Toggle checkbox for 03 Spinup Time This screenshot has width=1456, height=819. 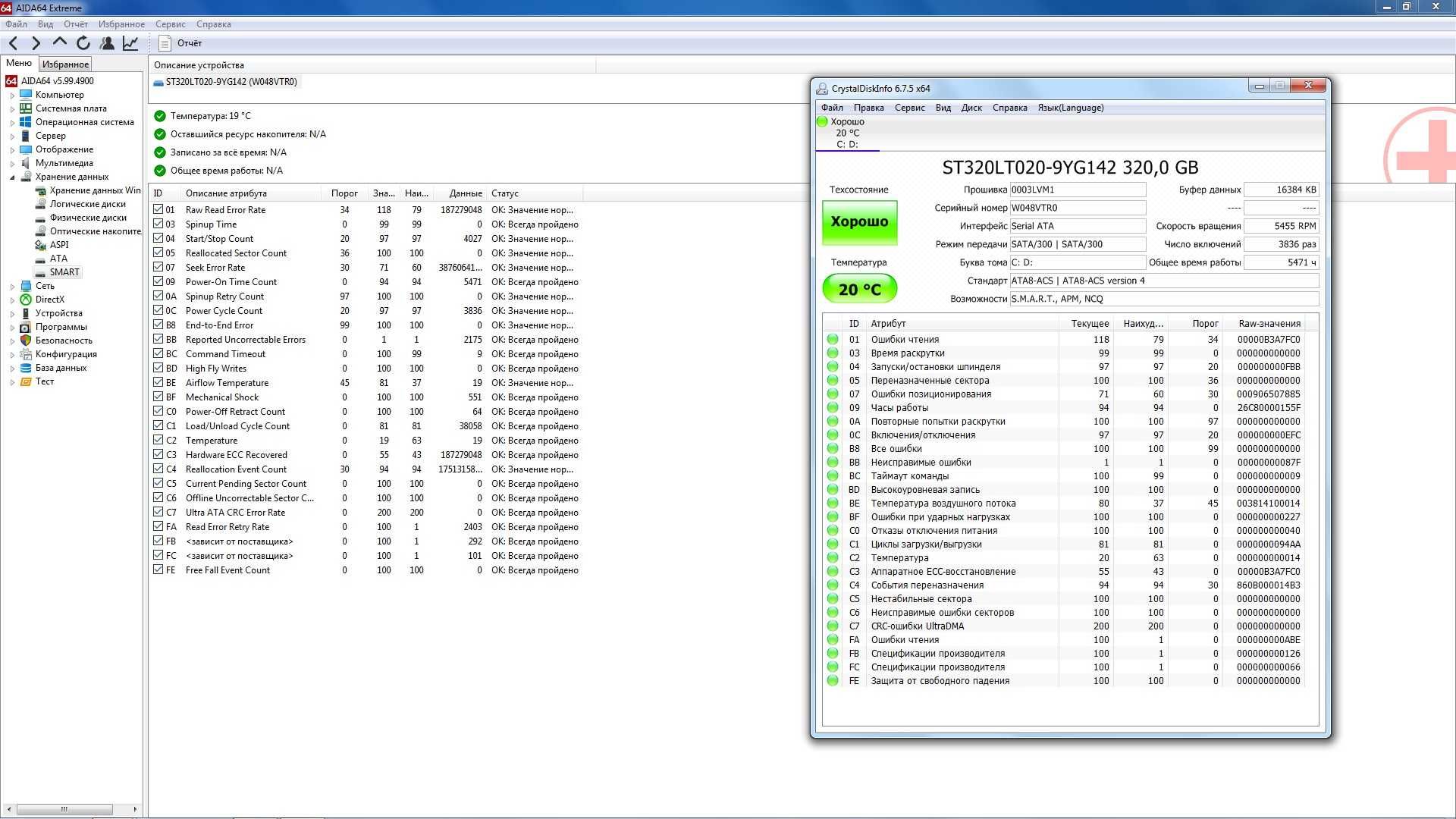(x=158, y=224)
